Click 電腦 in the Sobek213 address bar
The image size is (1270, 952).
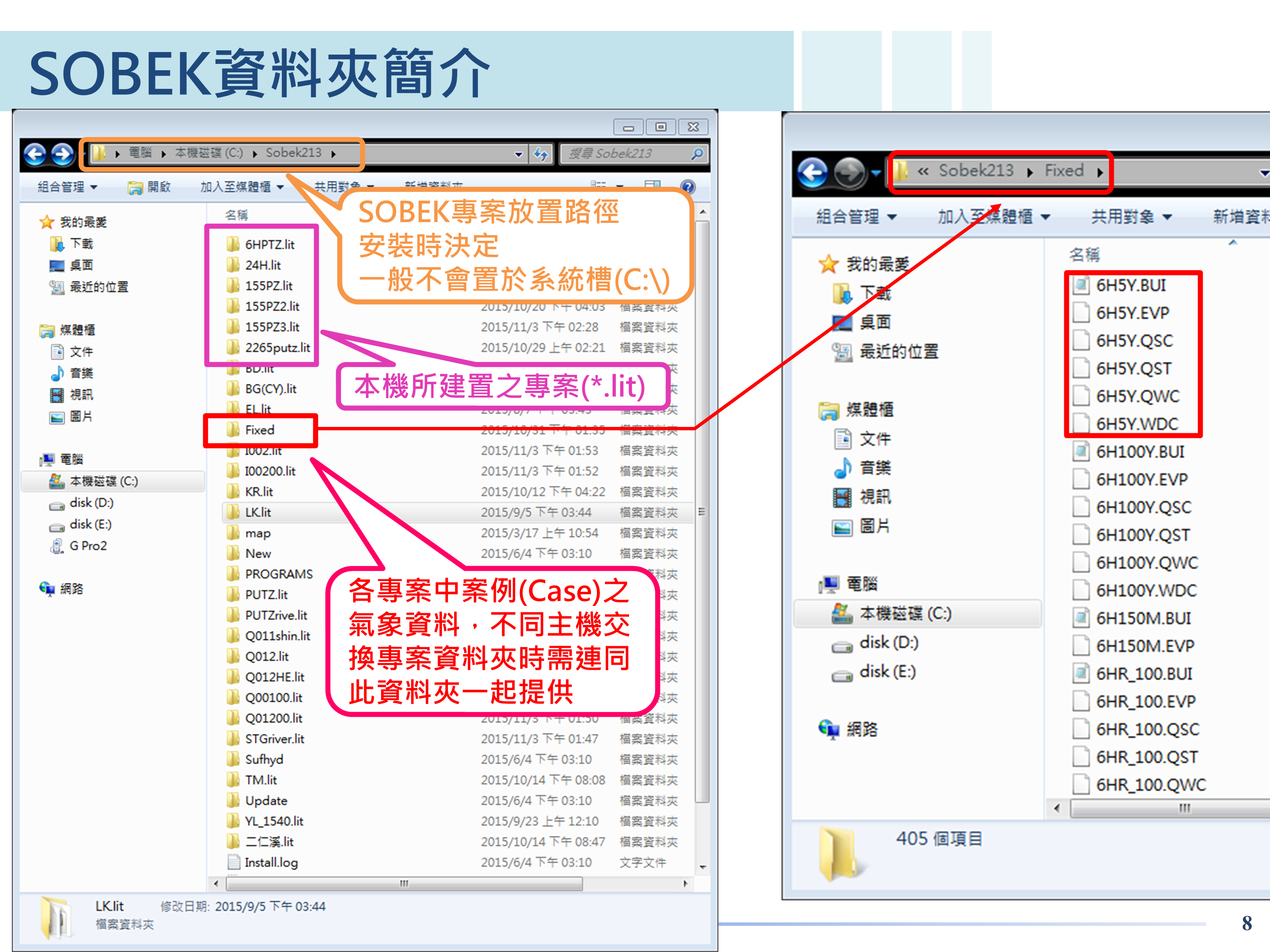point(140,153)
